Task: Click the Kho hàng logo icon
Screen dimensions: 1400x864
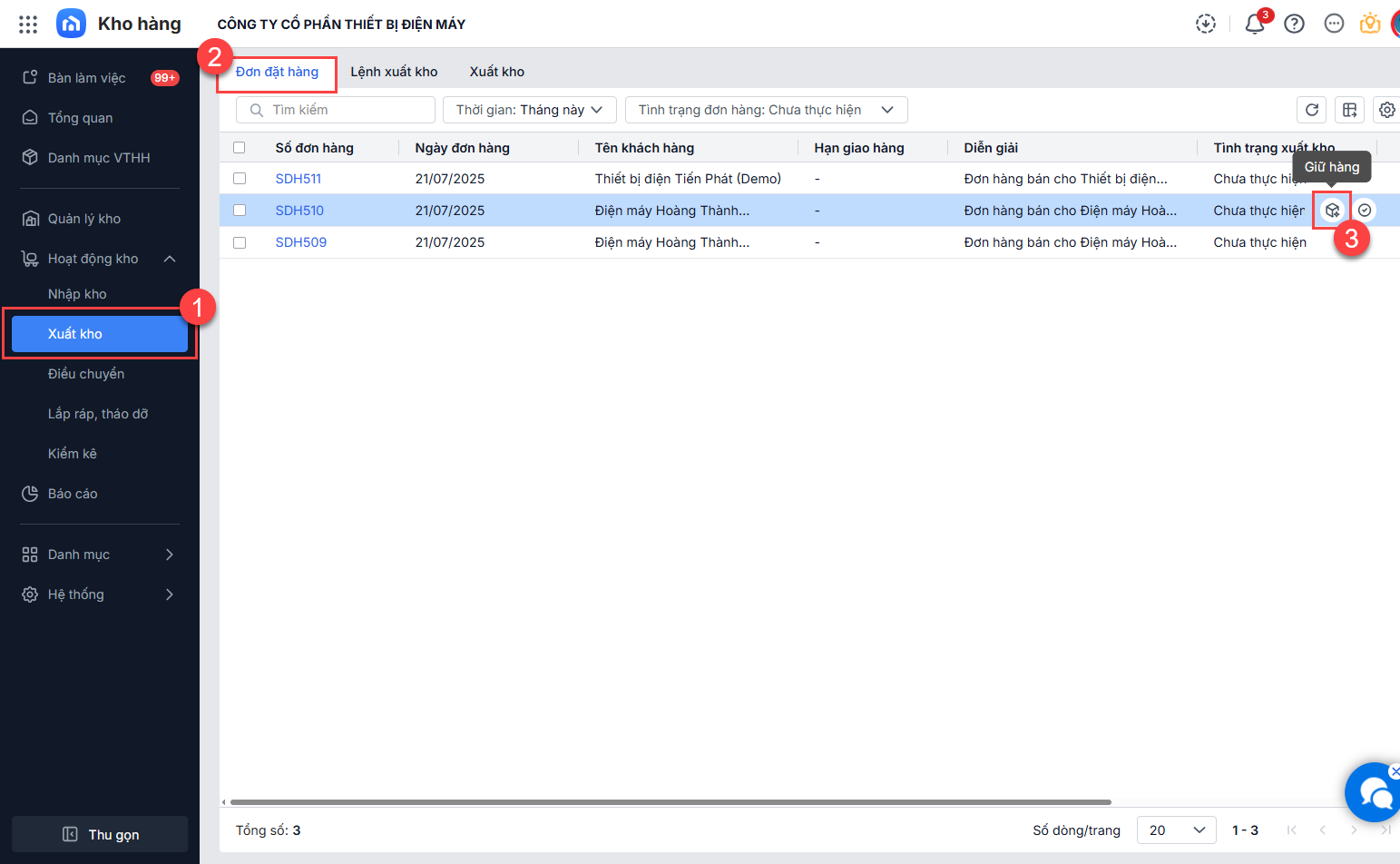Action: 71,24
